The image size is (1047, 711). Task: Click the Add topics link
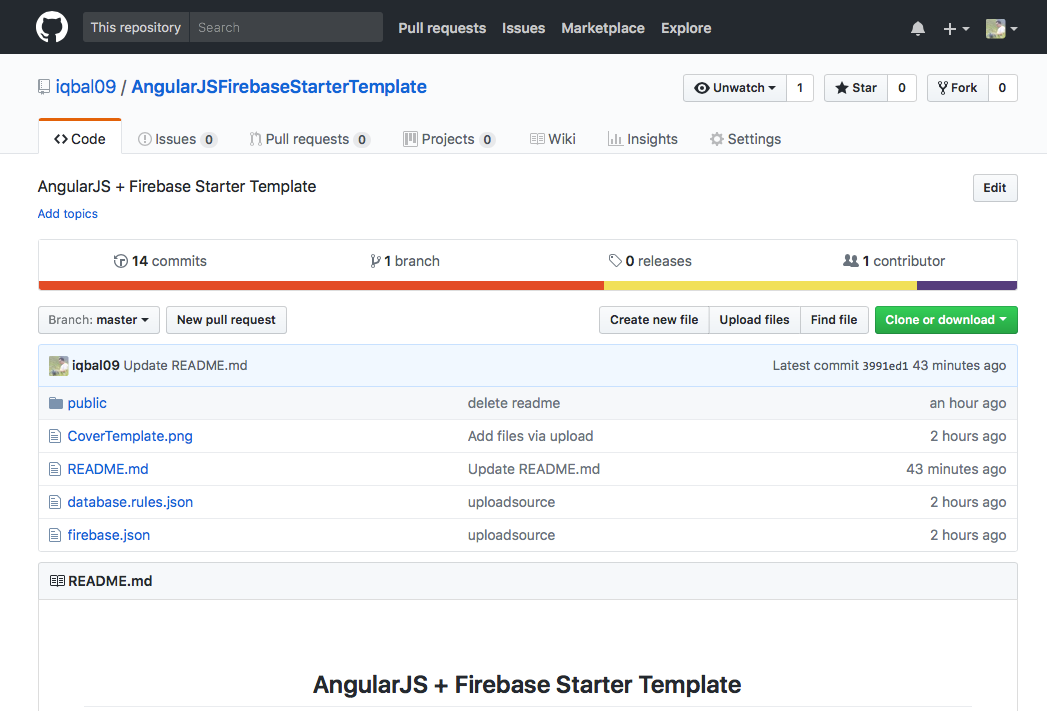click(x=67, y=214)
